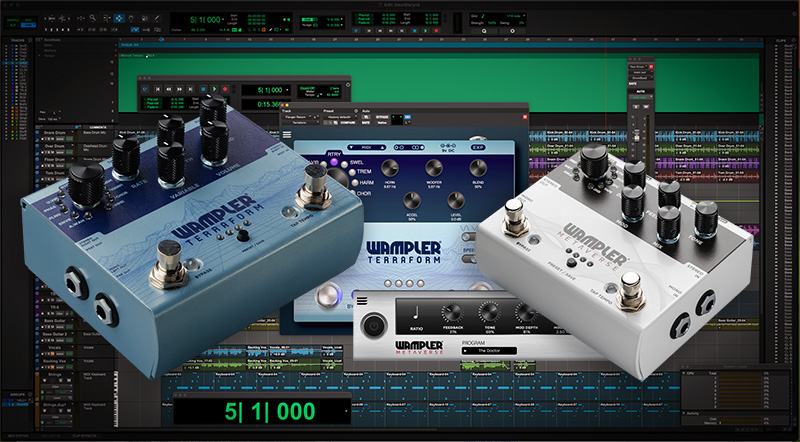The width and height of the screenshot is (800, 442).
Task: Open plugin Preset factory default dropdown
Action: coord(340,117)
